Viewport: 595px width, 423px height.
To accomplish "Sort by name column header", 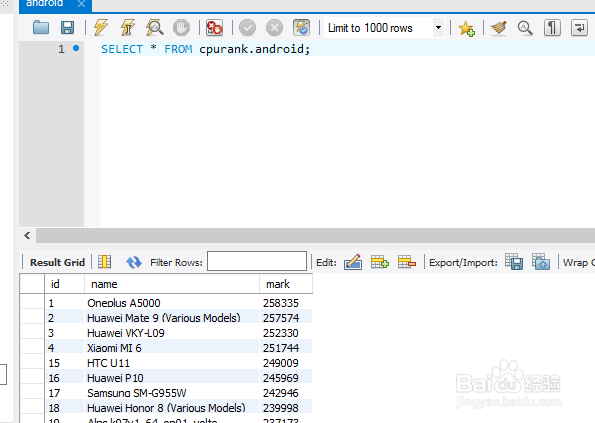I will point(172,284).
